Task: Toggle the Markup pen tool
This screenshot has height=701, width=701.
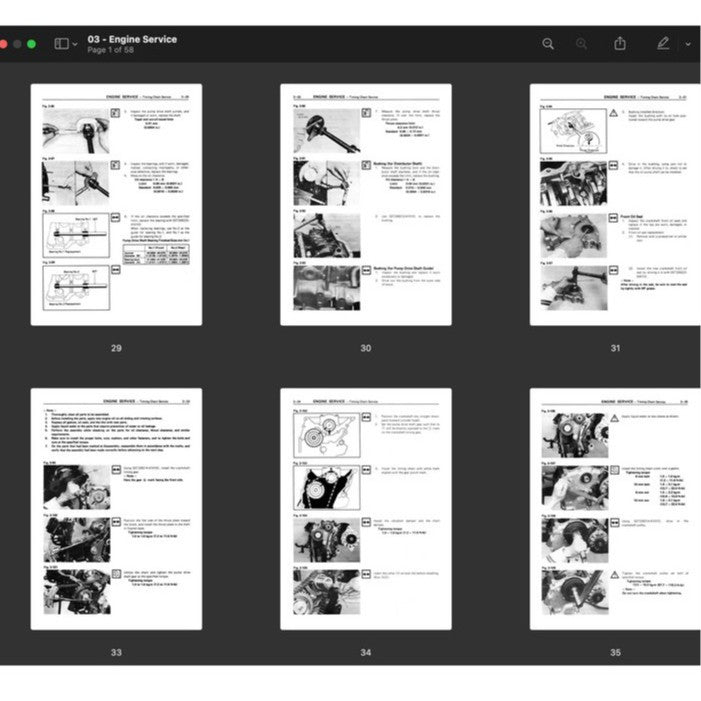Action: click(662, 44)
